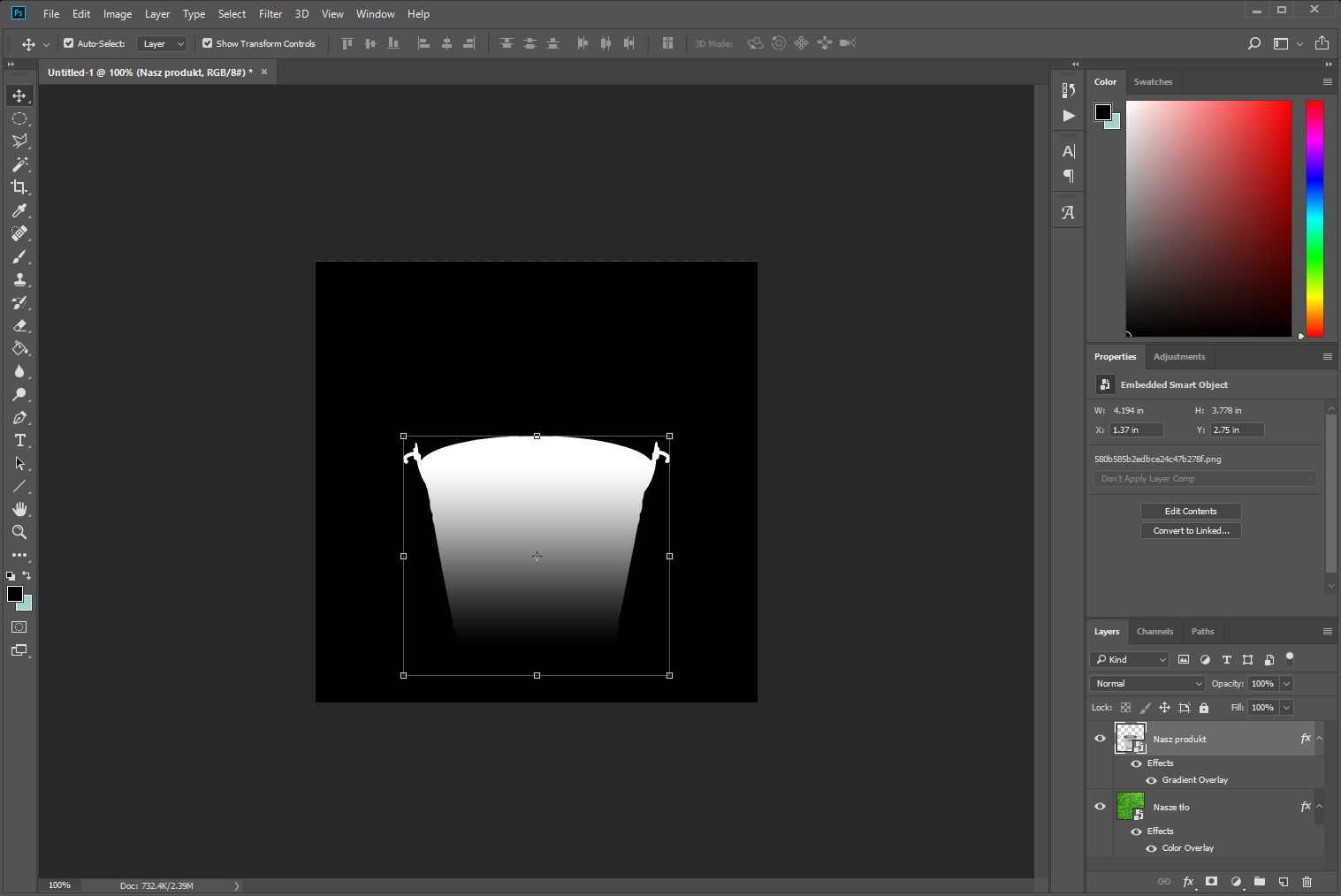This screenshot has height=896, width=1341.
Task: Select the Hand tool
Action: (x=19, y=509)
